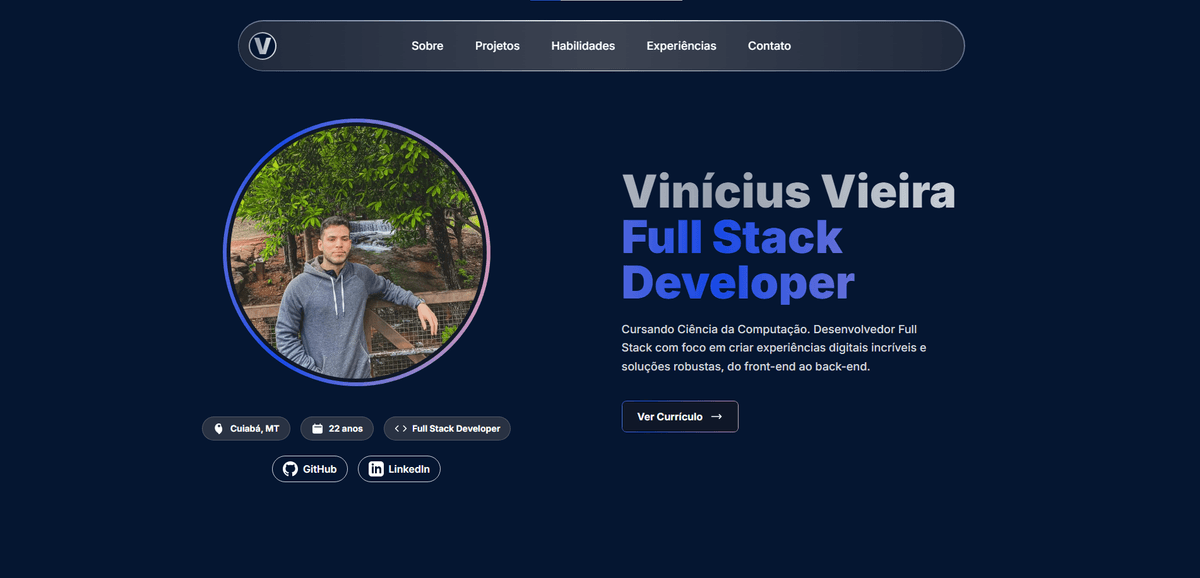Click the 22 anos age badge text

tap(345, 429)
